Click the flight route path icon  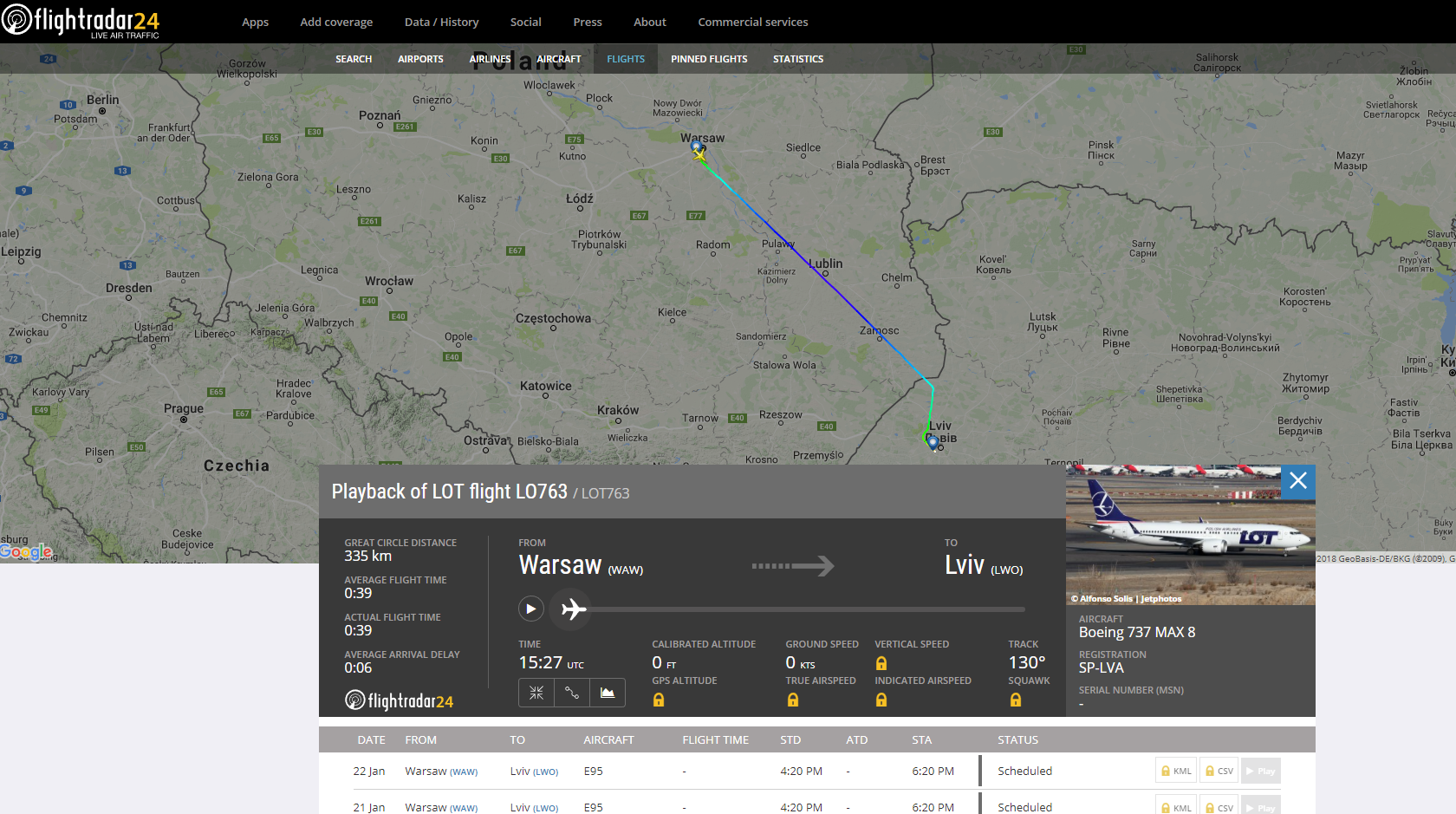572,693
